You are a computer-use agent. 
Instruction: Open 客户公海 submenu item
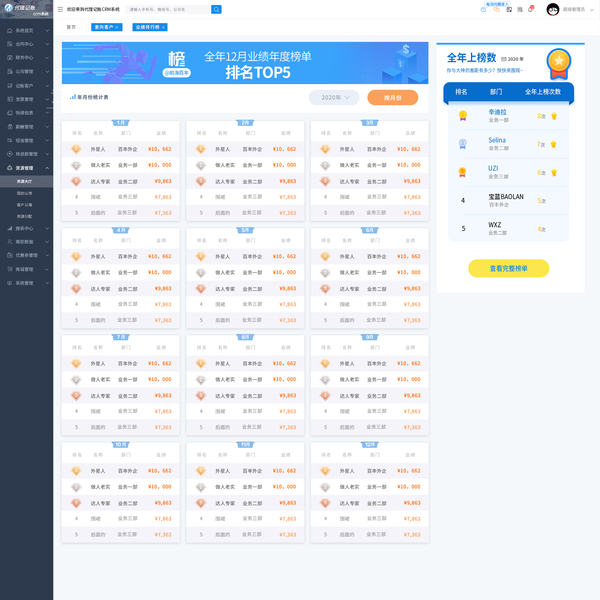click(x=24, y=205)
